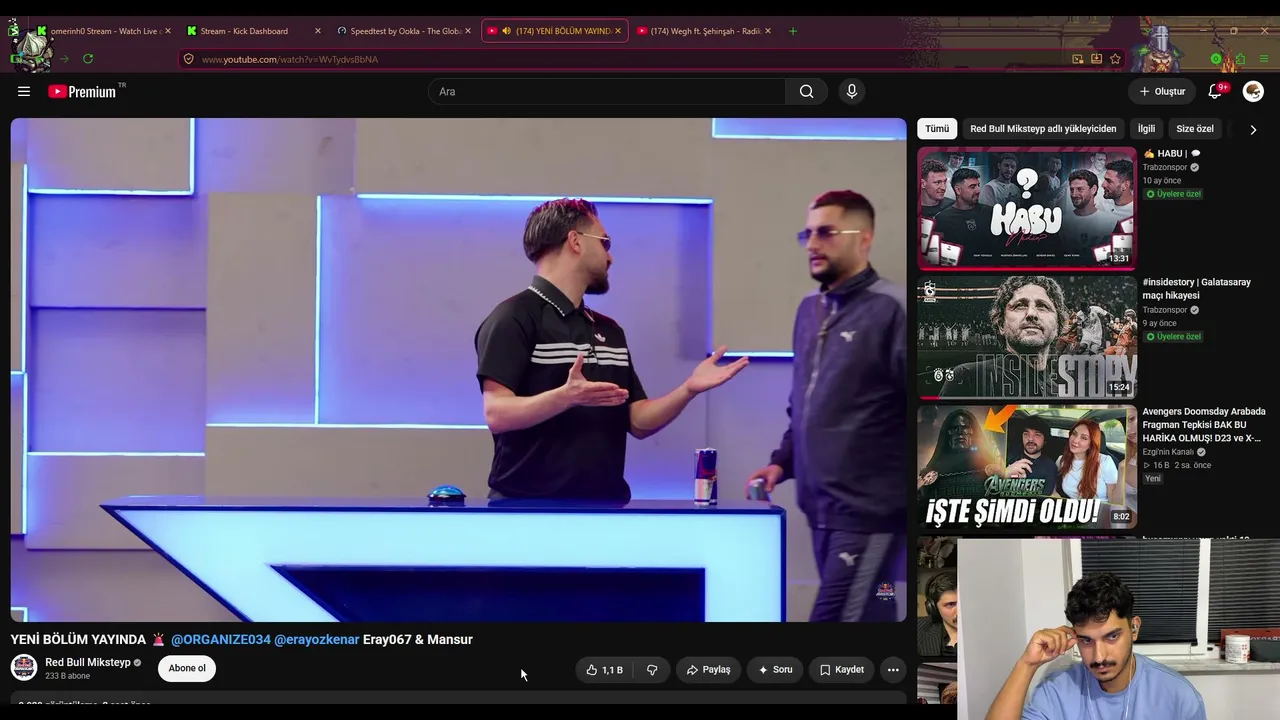1280x720 pixels.
Task: Open #insidestory Galatasaray maçı hikayesi title
Action: [x=1197, y=289]
